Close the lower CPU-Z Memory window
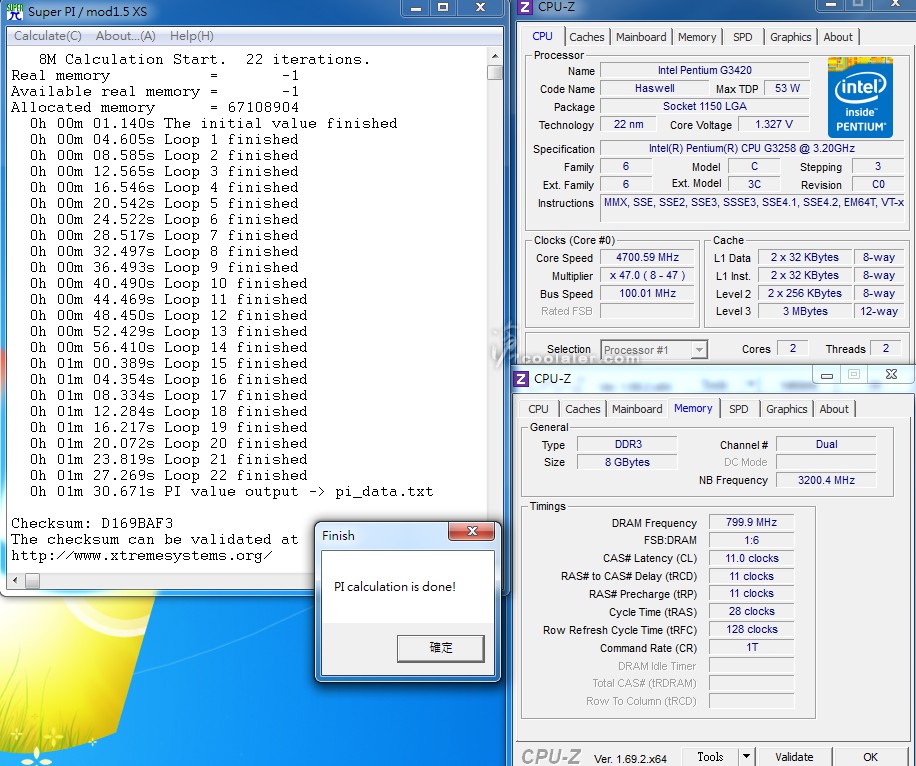The image size is (916, 766). point(891,375)
